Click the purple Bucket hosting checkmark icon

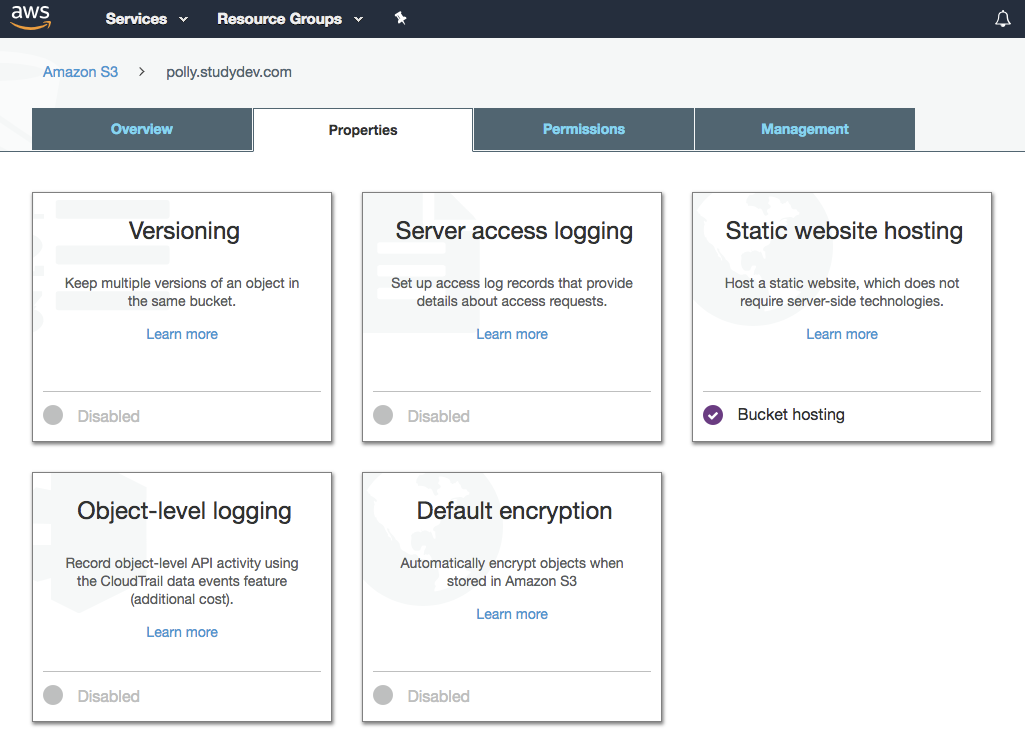(x=713, y=415)
